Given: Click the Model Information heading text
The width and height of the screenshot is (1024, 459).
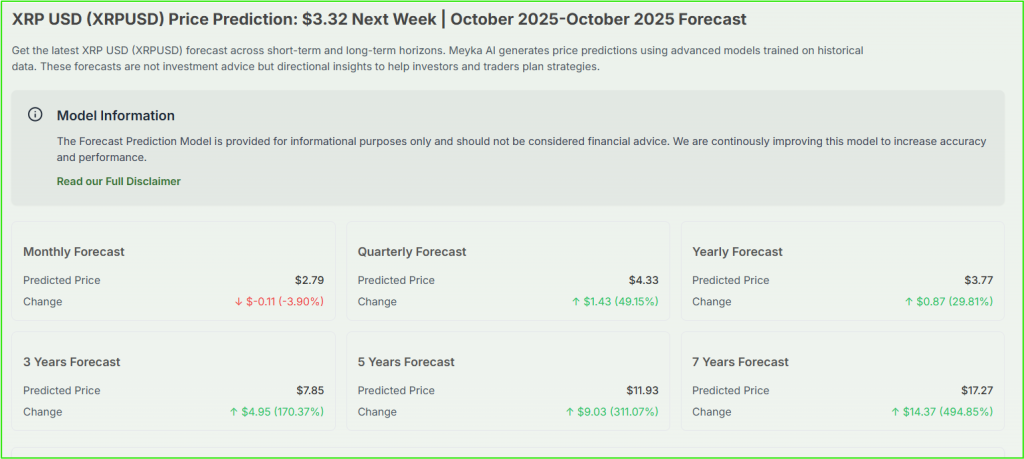Looking at the screenshot, I should point(116,115).
